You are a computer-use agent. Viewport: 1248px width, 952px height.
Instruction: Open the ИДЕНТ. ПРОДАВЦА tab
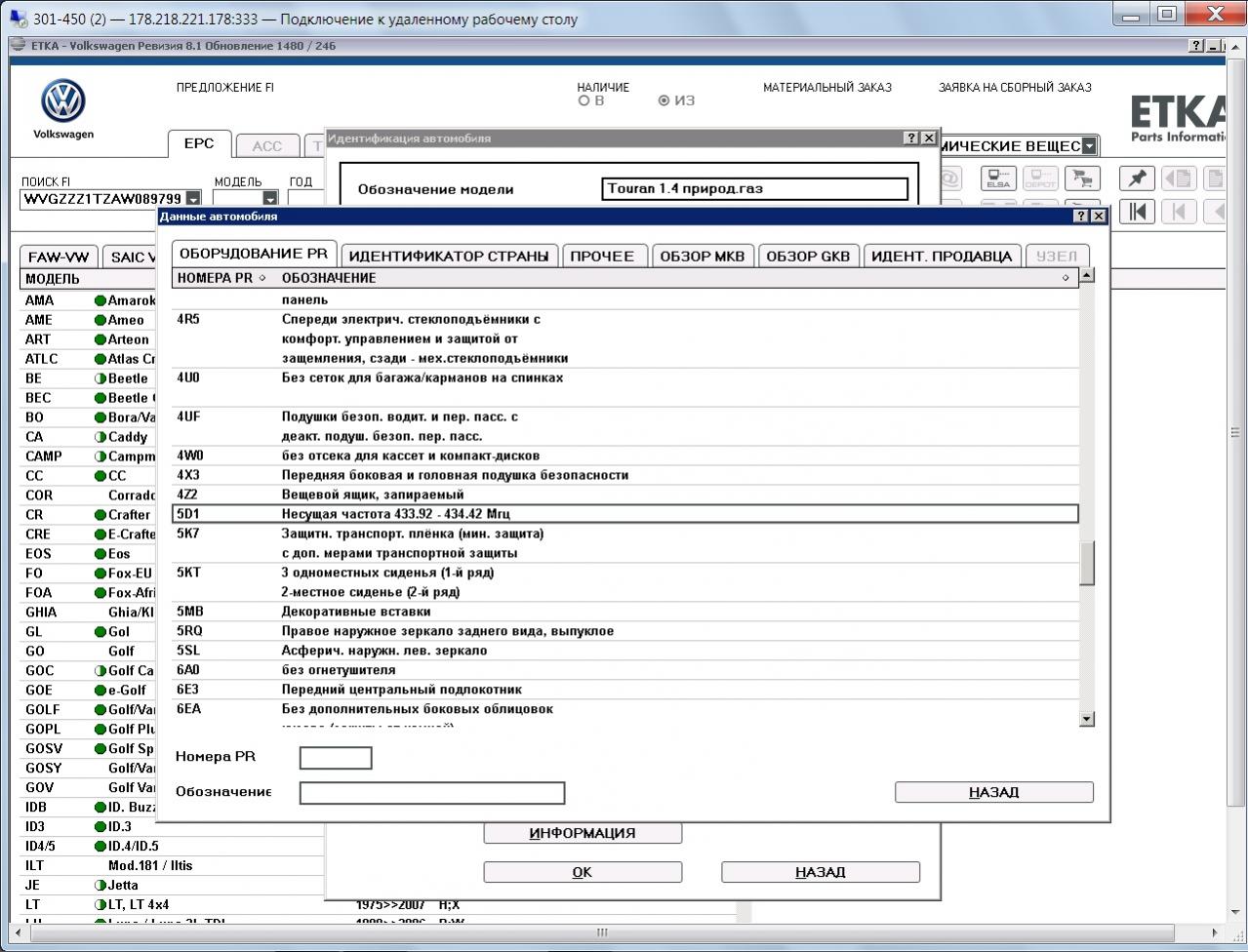pos(942,257)
